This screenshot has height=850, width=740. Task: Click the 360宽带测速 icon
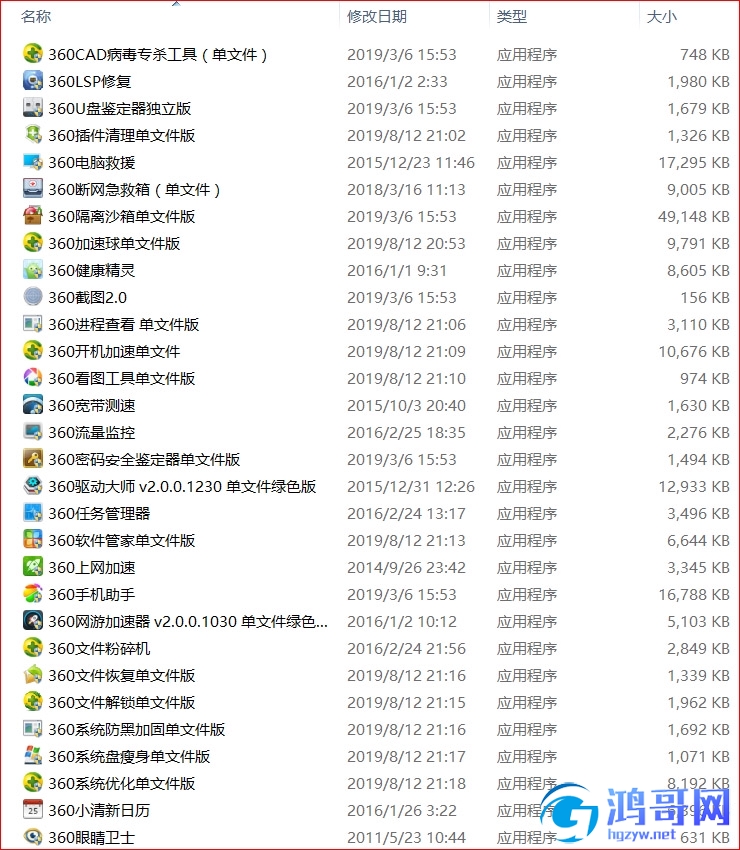point(33,405)
